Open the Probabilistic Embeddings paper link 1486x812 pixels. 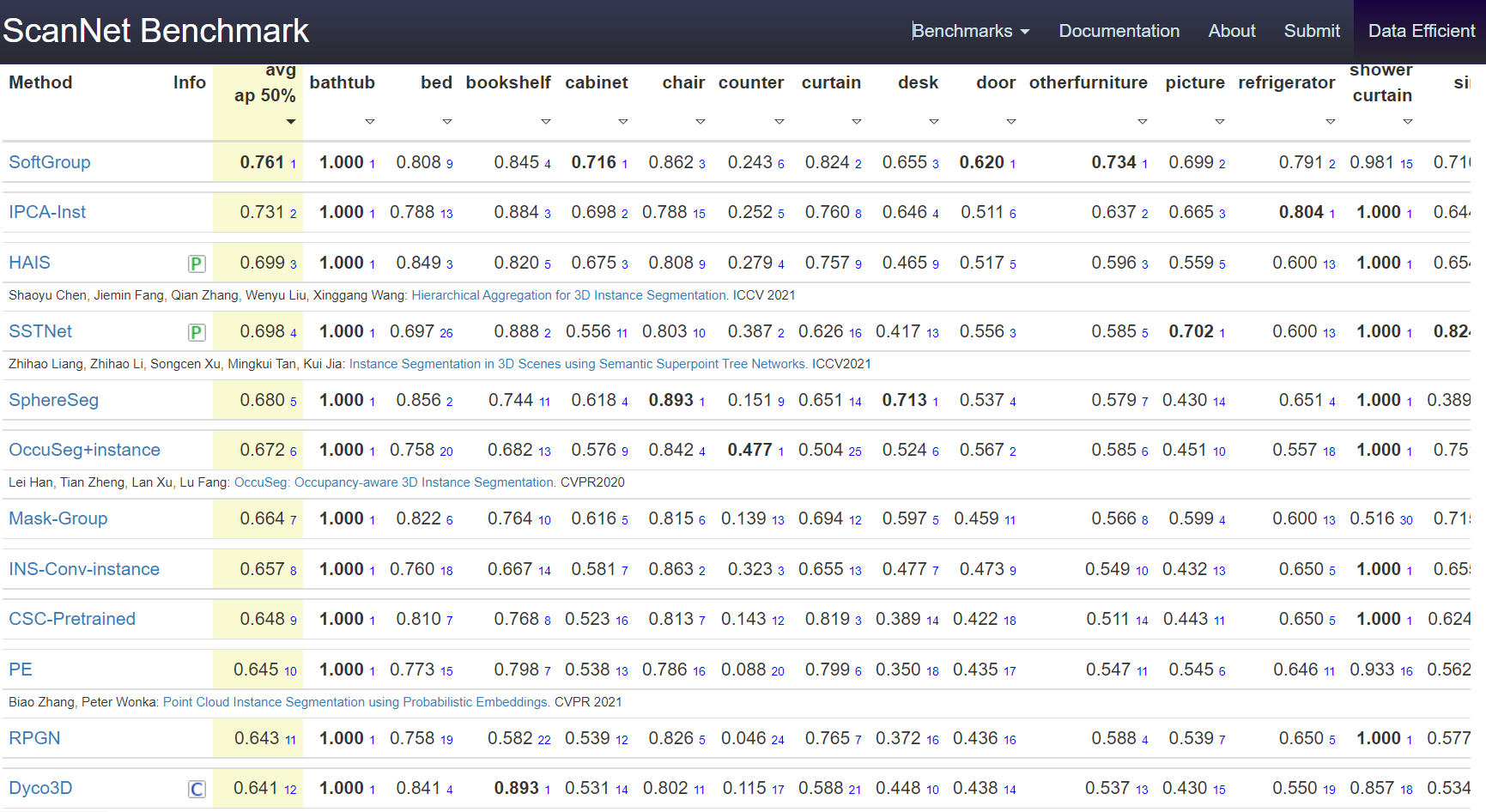click(354, 702)
